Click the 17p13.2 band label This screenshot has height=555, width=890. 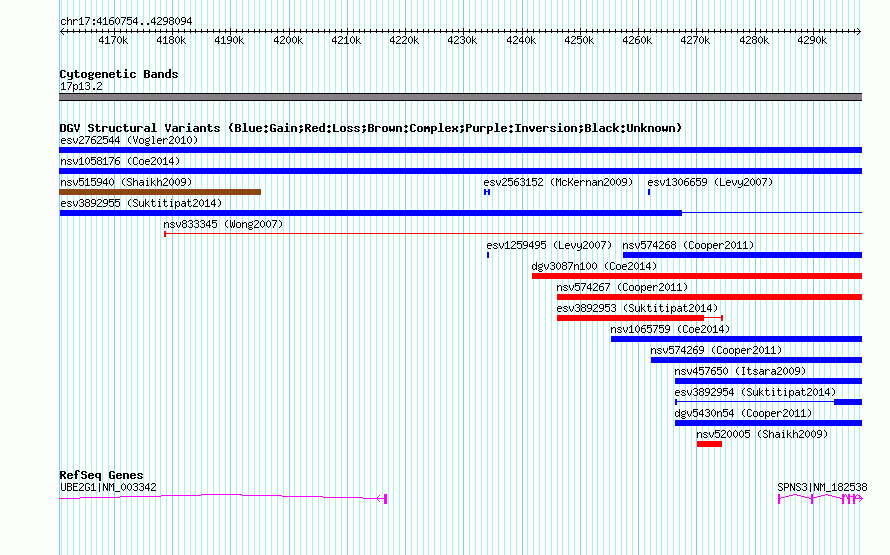pyautogui.click(x=81, y=86)
